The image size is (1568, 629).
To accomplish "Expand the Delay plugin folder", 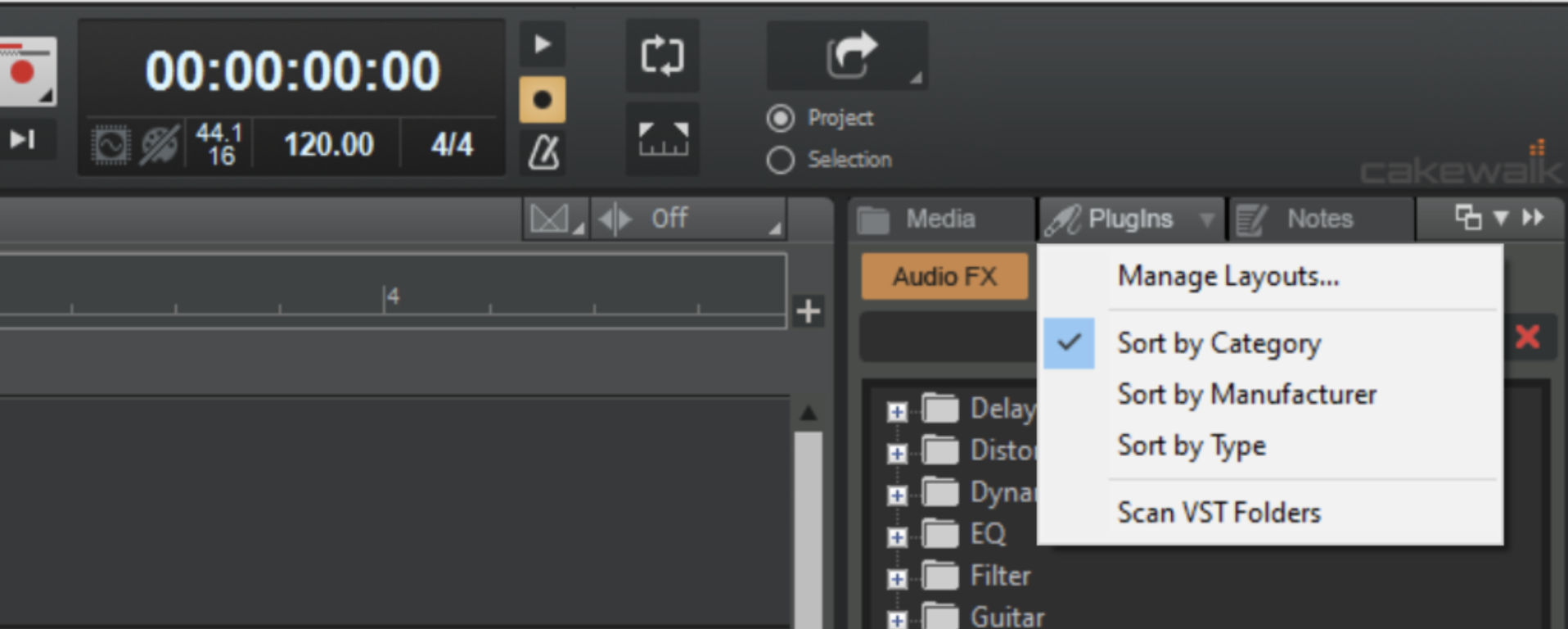I will tap(897, 411).
